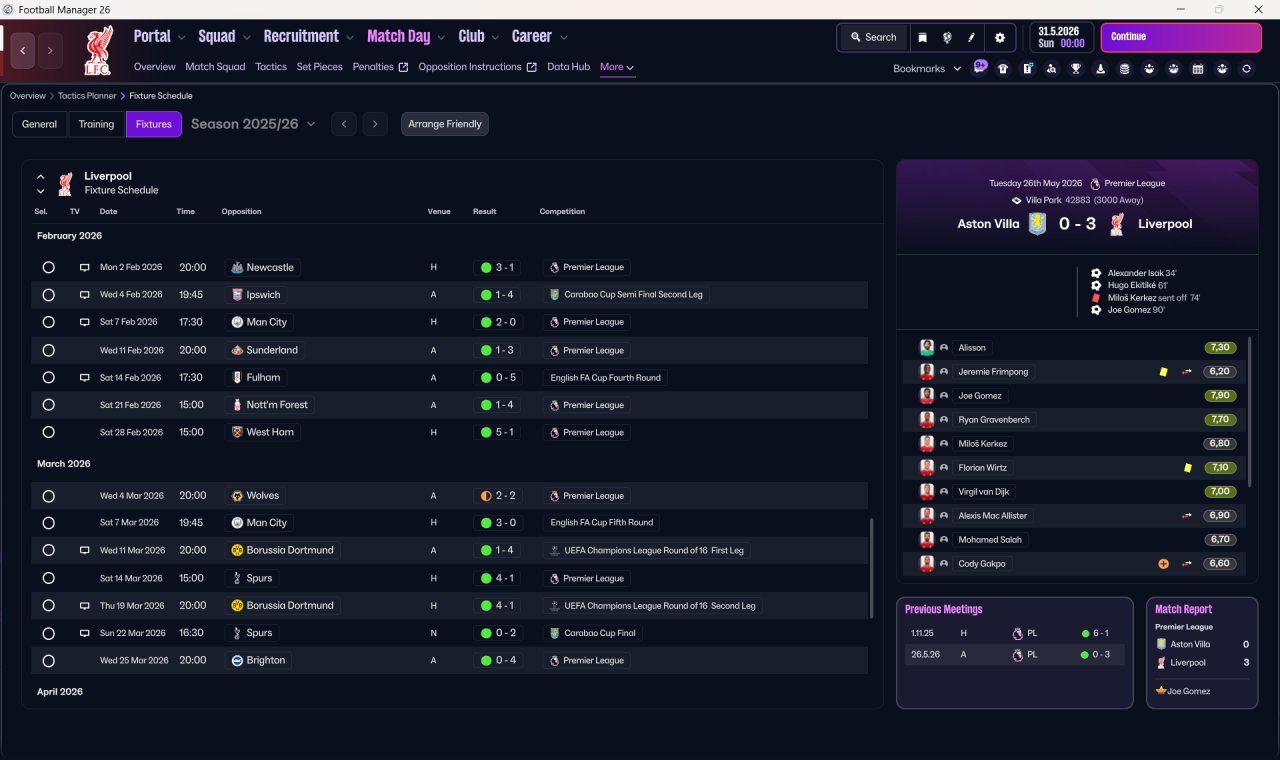This screenshot has height=760, width=1280.
Task: Click the calendar grid bookmark icon
Action: point(1198,69)
